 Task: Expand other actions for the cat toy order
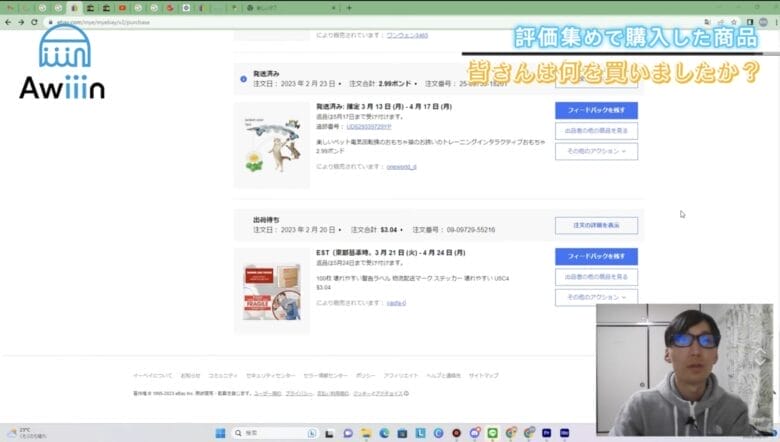[596, 151]
